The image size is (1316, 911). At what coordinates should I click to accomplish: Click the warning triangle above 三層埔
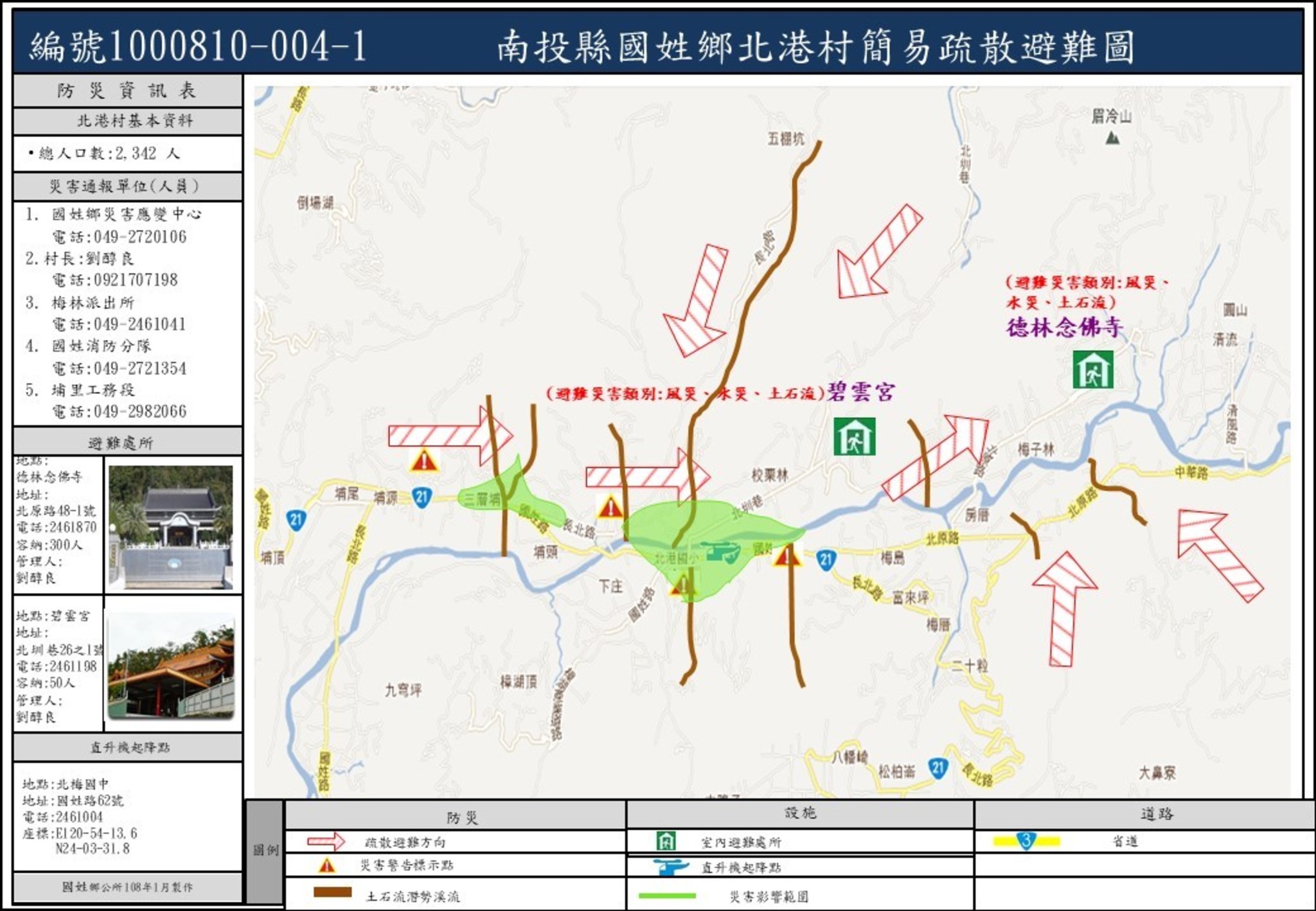click(x=424, y=461)
